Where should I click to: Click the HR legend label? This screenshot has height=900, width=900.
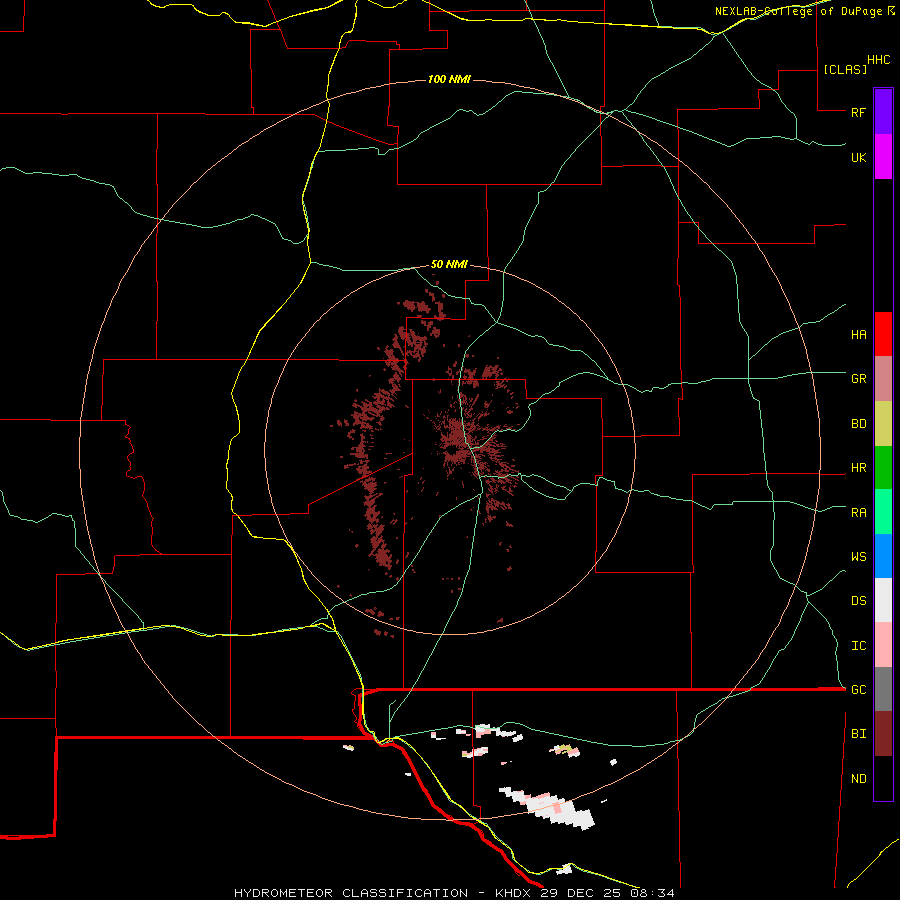[x=858, y=468]
